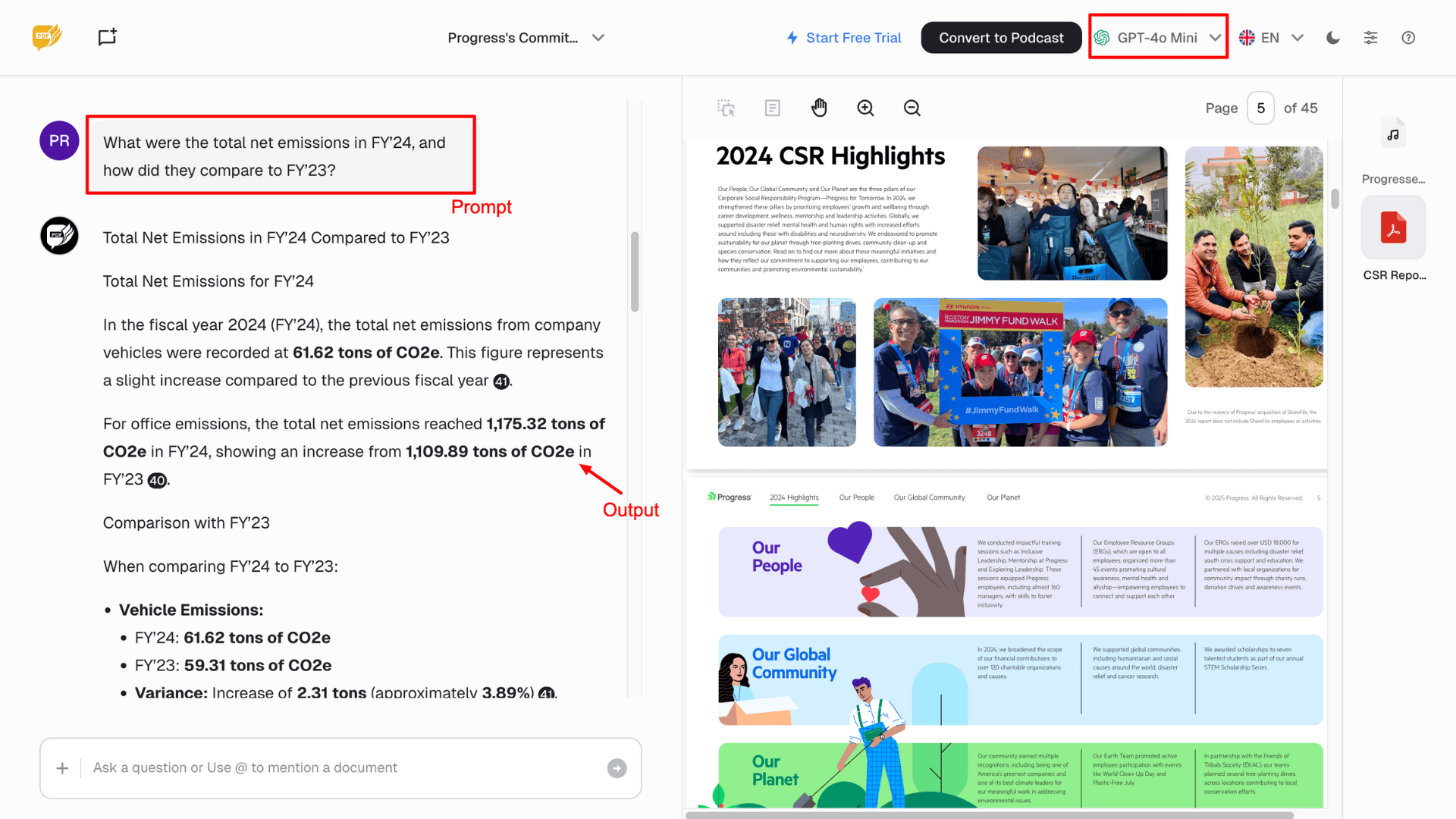
Task: Zoom in on the PDF
Action: click(865, 108)
